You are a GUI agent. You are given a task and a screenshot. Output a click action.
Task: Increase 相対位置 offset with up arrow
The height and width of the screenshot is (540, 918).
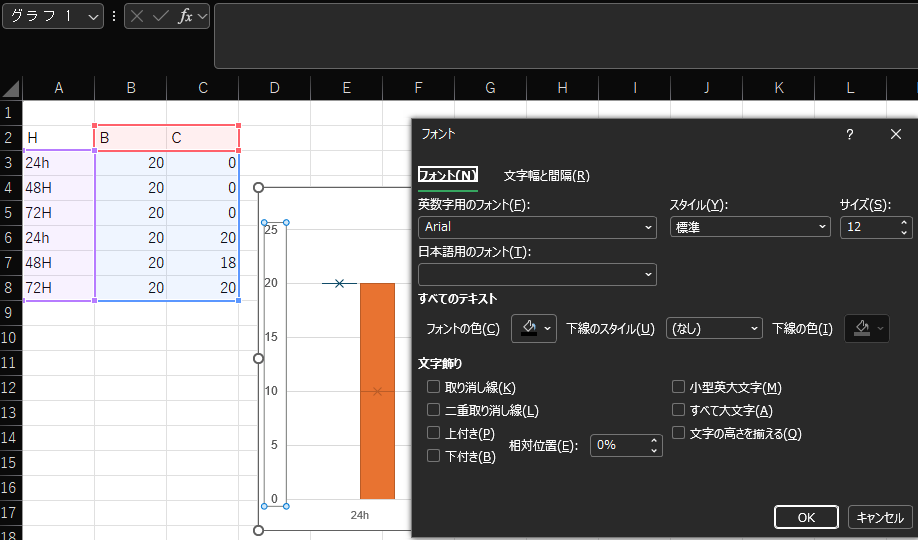click(x=654, y=440)
